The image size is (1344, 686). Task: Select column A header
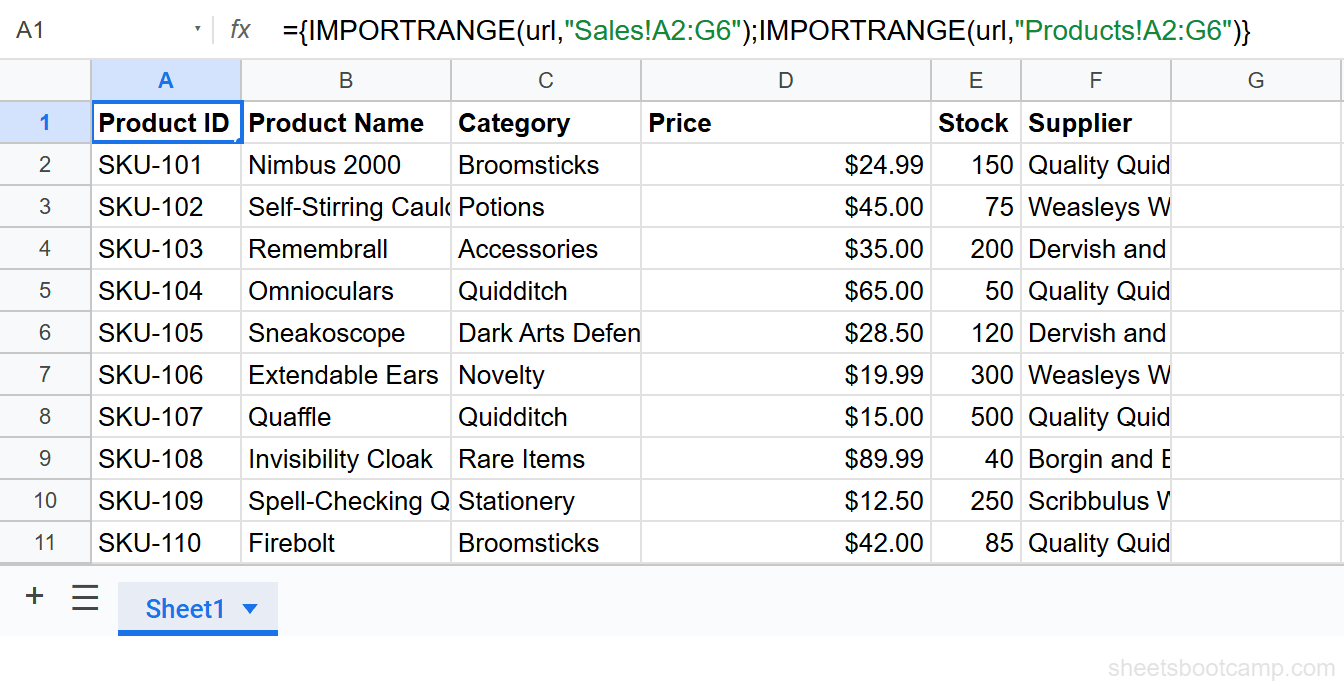[165, 80]
